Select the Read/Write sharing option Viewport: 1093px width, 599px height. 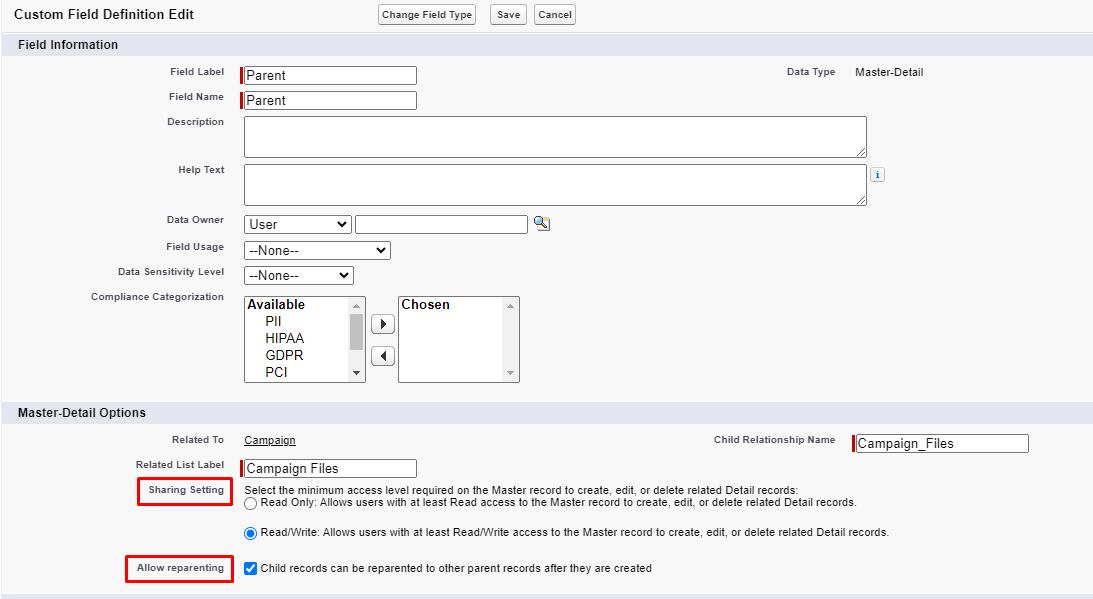pos(251,532)
